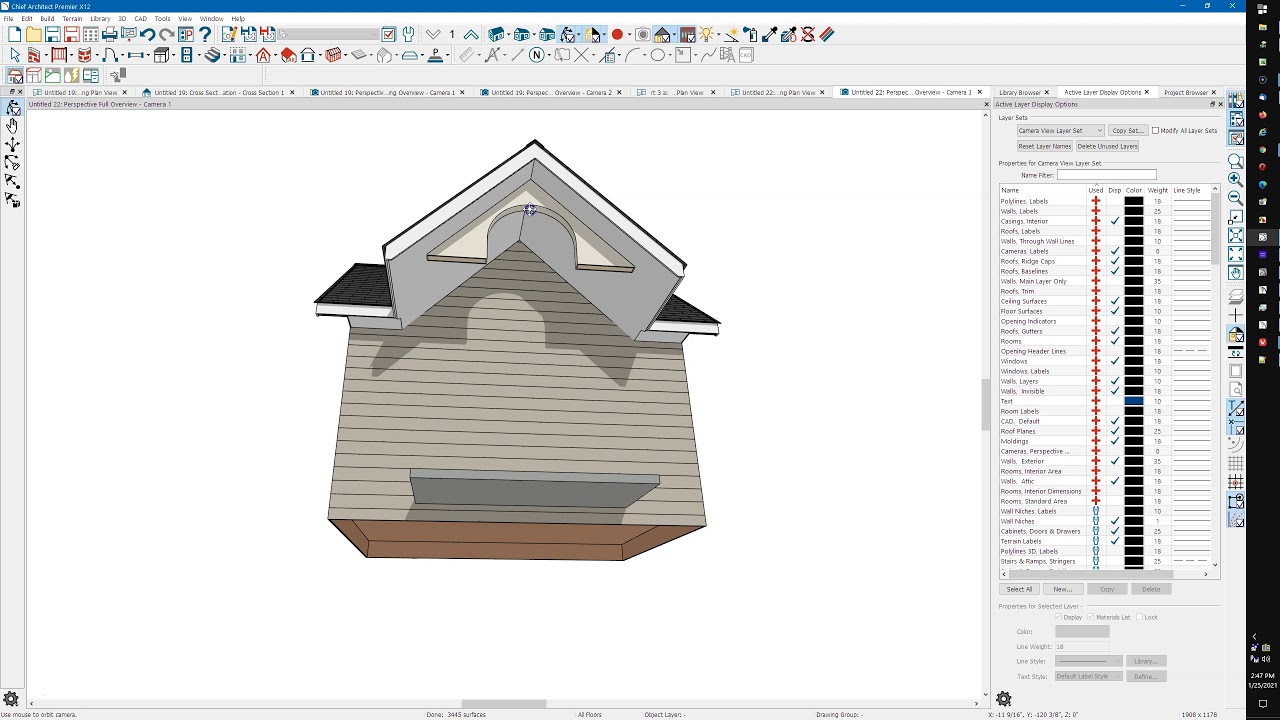Image resolution: width=1280 pixels, height=720 pixels.
Task: Open the Terrain menu
Action: 72,19
